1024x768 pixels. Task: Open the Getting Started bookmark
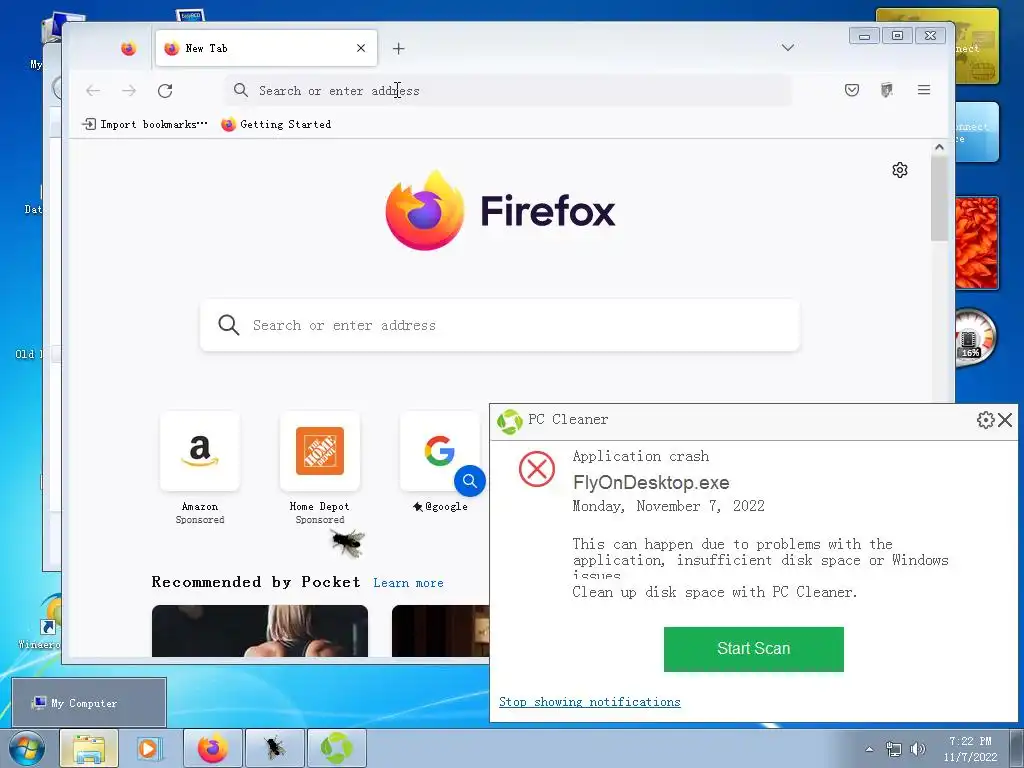(276, 124)
